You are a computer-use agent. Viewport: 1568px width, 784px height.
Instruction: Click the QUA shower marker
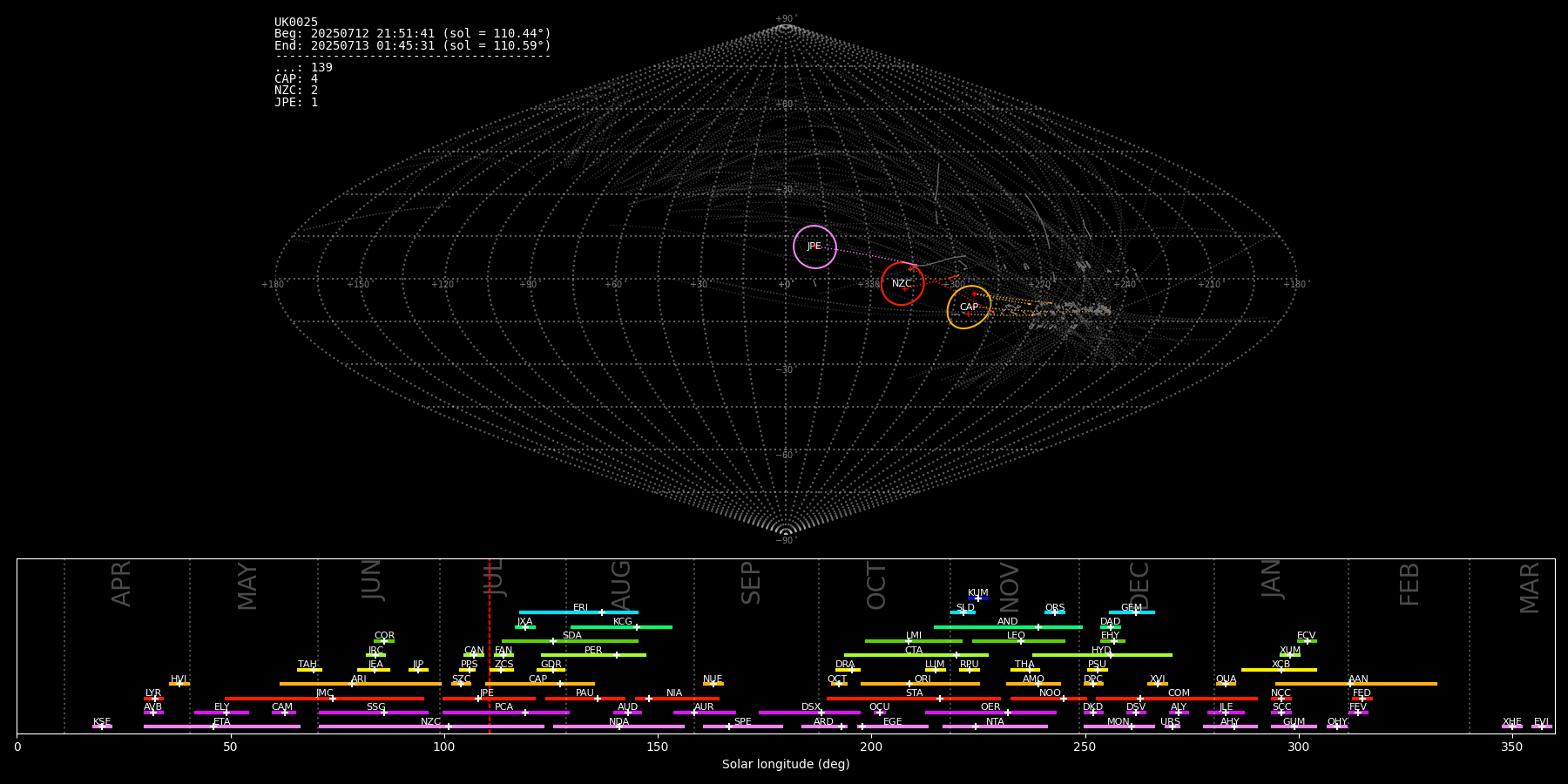click(1226, 684)
